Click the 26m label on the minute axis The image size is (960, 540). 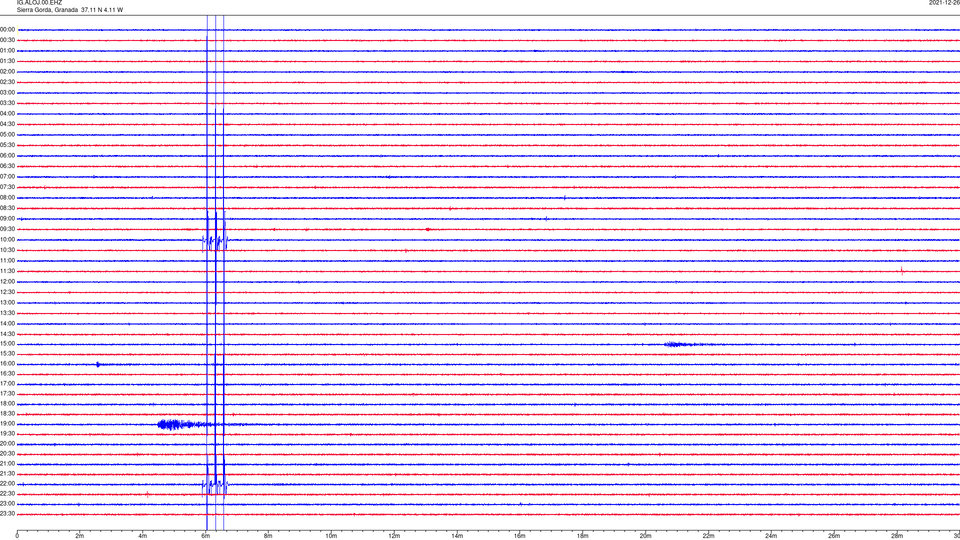click(834, 536)
